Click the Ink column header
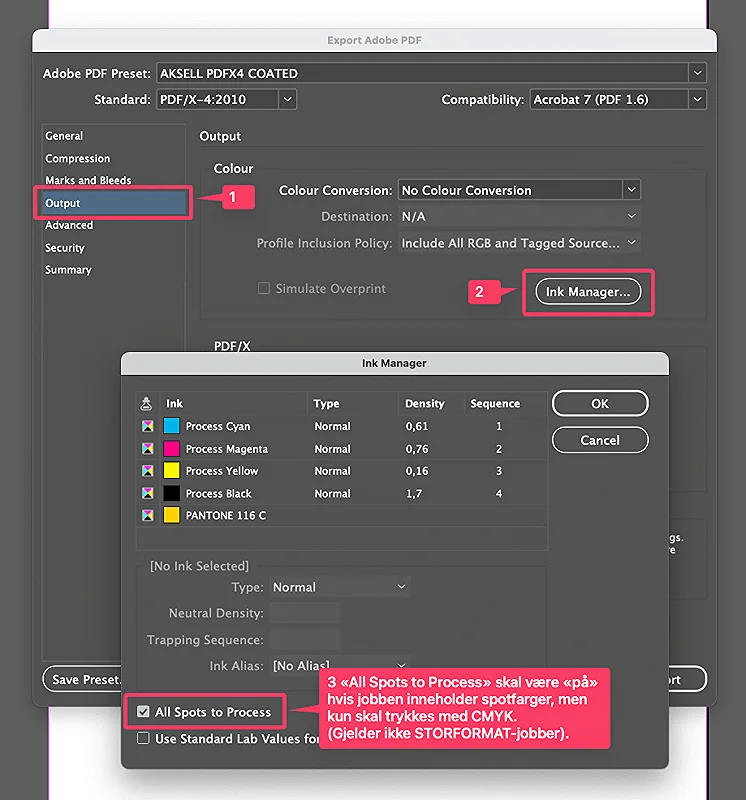The image size is (746, 800). pyautogui.click(x=234, y=404)
